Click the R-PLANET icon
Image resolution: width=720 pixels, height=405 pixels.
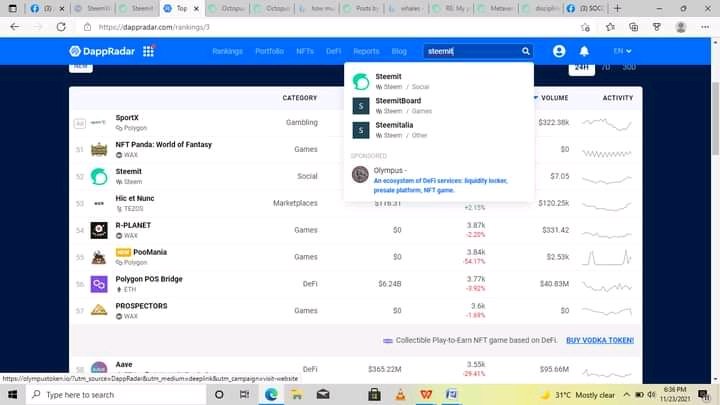point(99,230)
